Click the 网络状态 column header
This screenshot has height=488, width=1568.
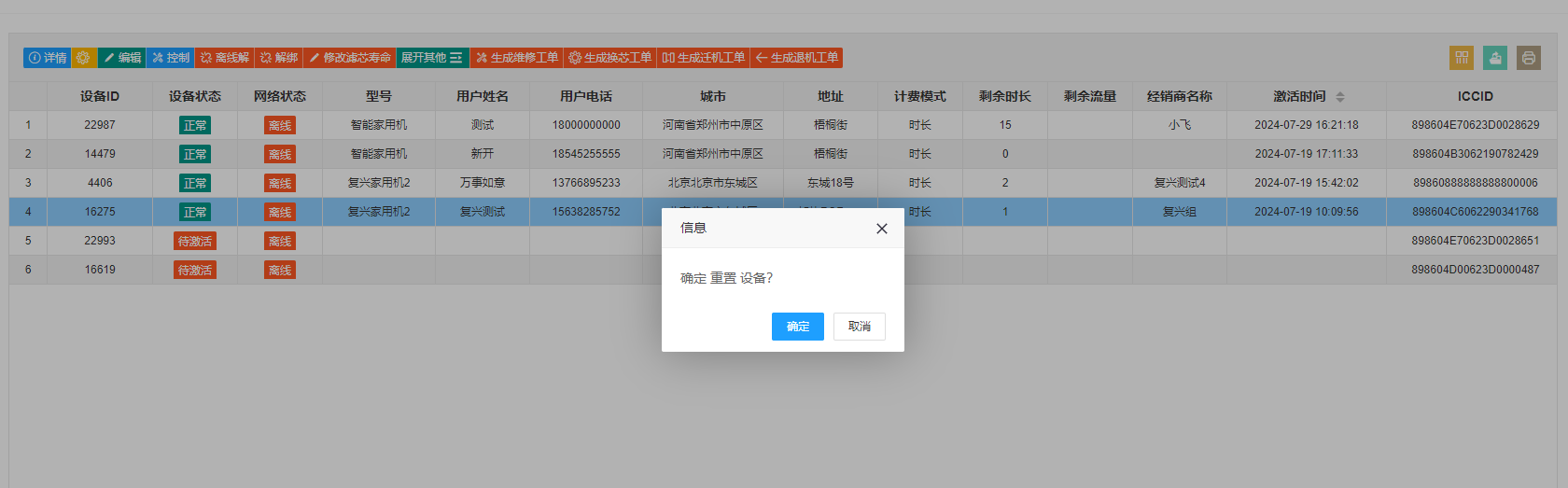pyautogui.click(x=280, y=97)
